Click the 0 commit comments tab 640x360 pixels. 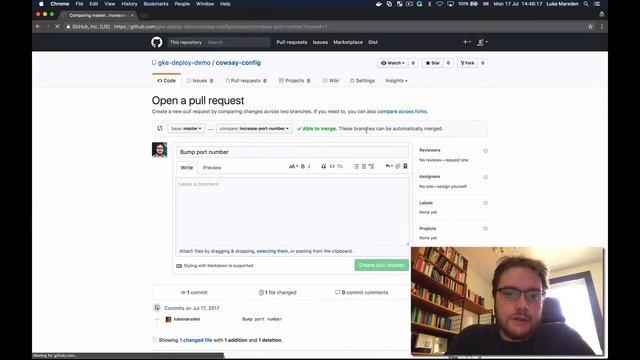pyautogui.click(x=362, y=292)
